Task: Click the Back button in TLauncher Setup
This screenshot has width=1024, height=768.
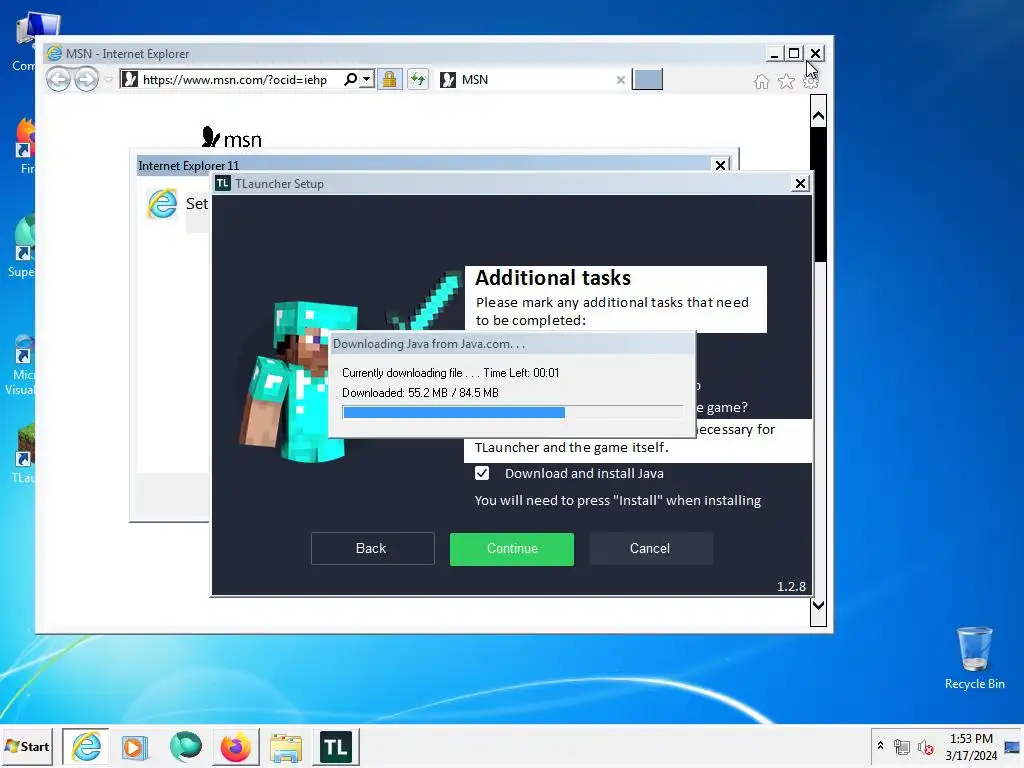Action: [x=372, y=549]
